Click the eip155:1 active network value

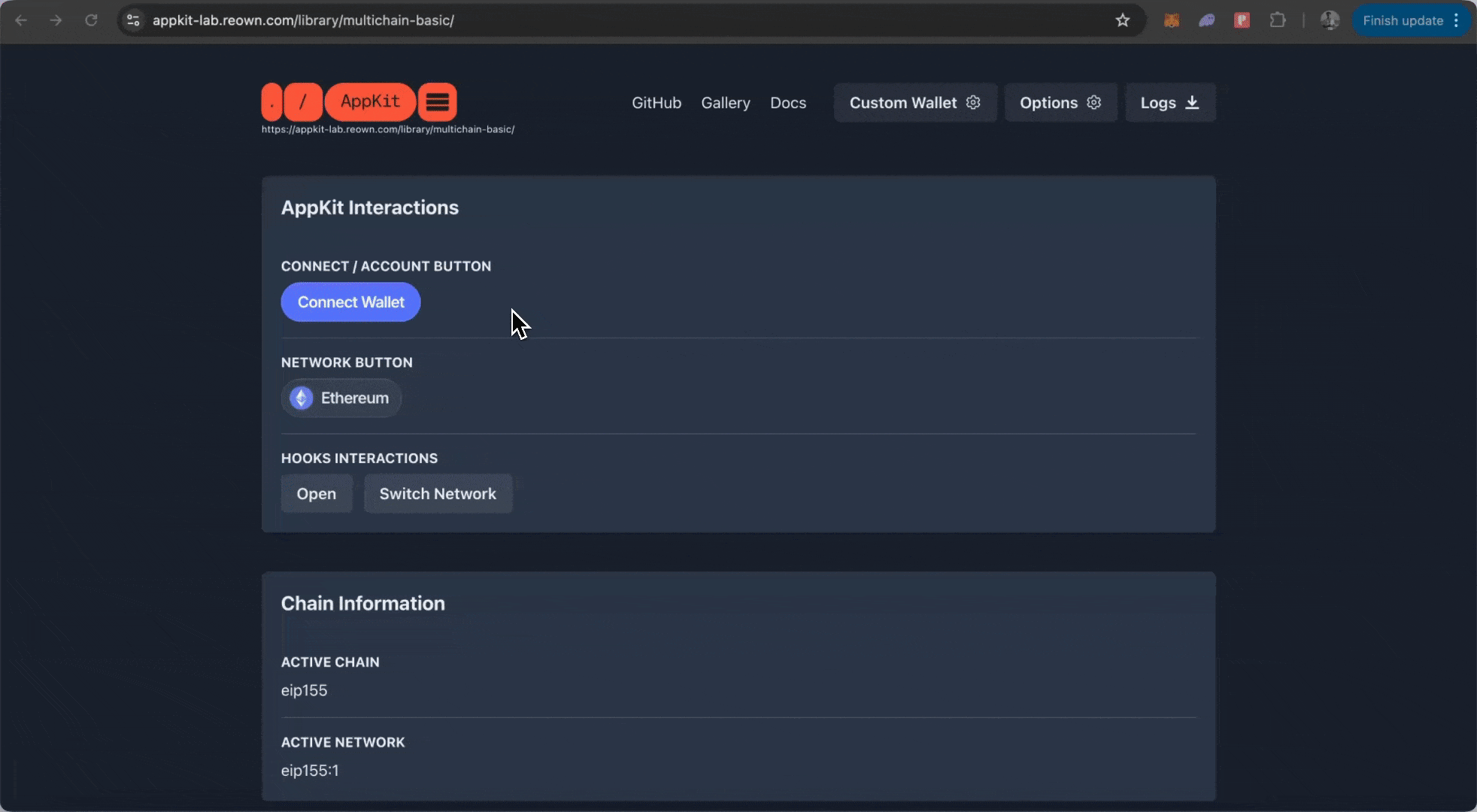coord(310,771)
